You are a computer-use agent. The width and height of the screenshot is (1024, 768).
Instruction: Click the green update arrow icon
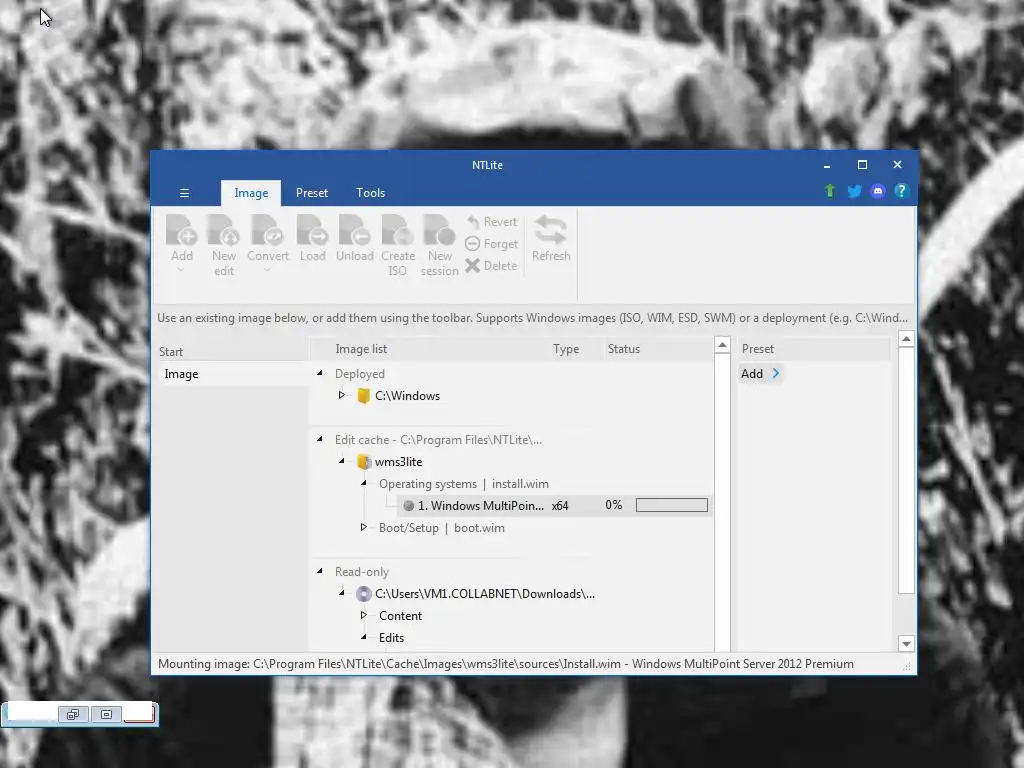coord(829,191)
